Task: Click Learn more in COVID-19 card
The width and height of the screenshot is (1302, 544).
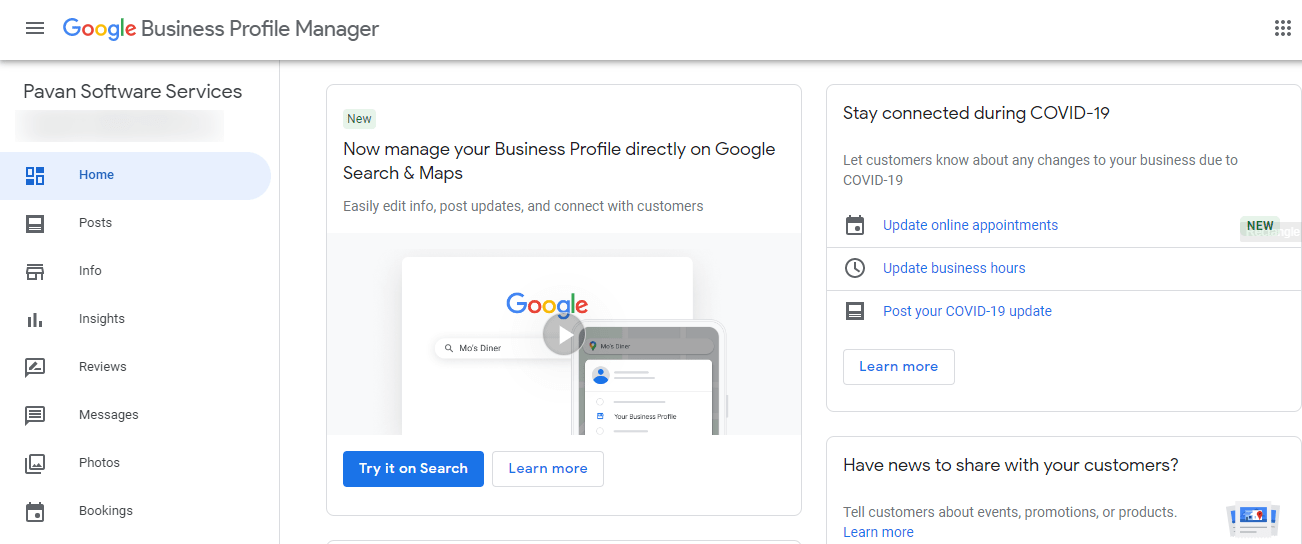Action: (x=898, y=367)
